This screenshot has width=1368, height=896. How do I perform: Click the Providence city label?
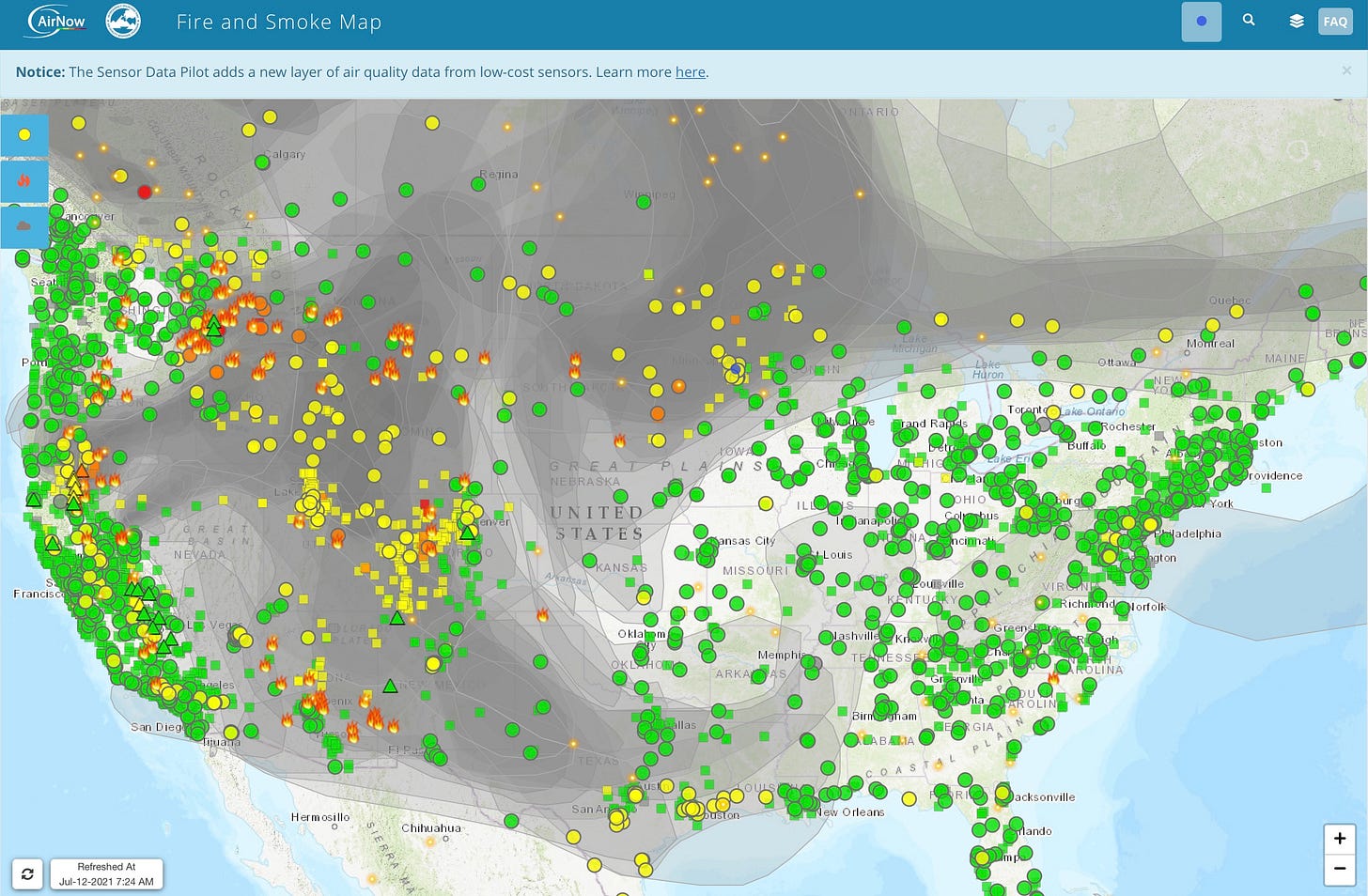click(x=1275, y=476)
